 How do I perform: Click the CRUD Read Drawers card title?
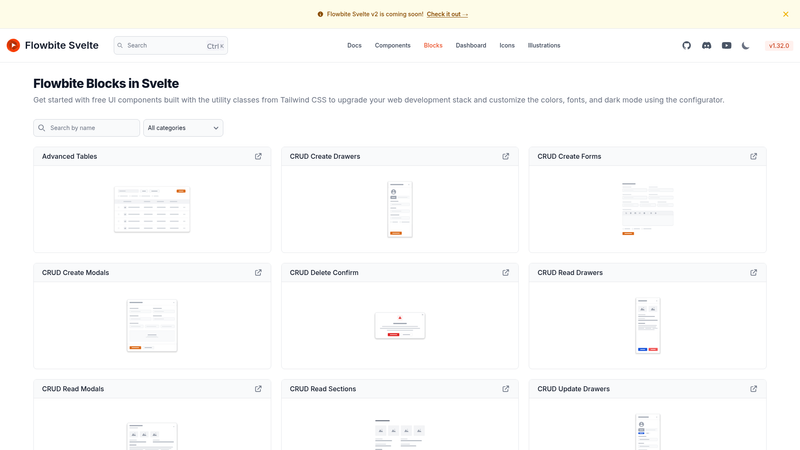[x=570, y=273]
